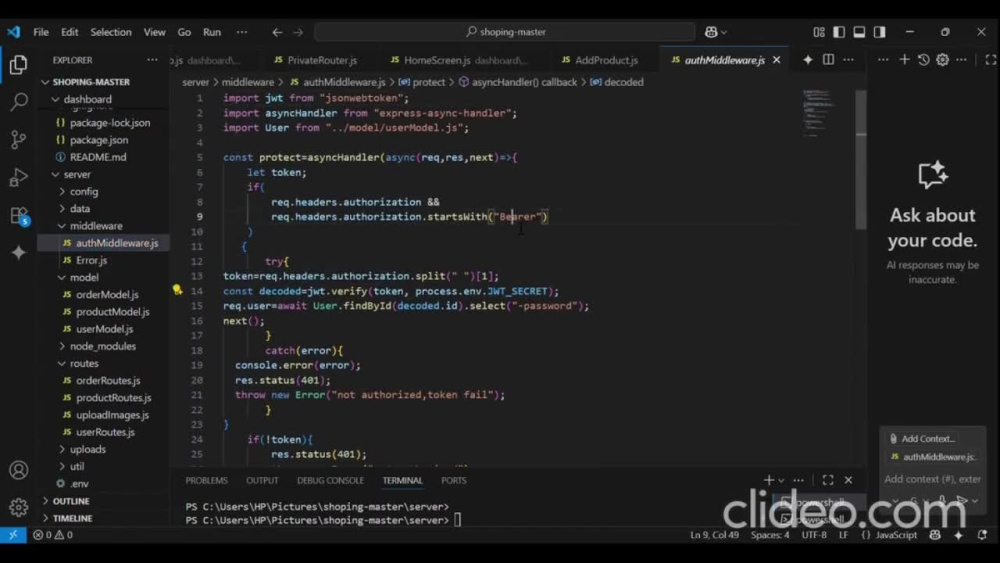Screen dimensions: 1000x563
Task: Close the authMiddleware.js tab
Action: pyautogui.click(x=776, y=59)
